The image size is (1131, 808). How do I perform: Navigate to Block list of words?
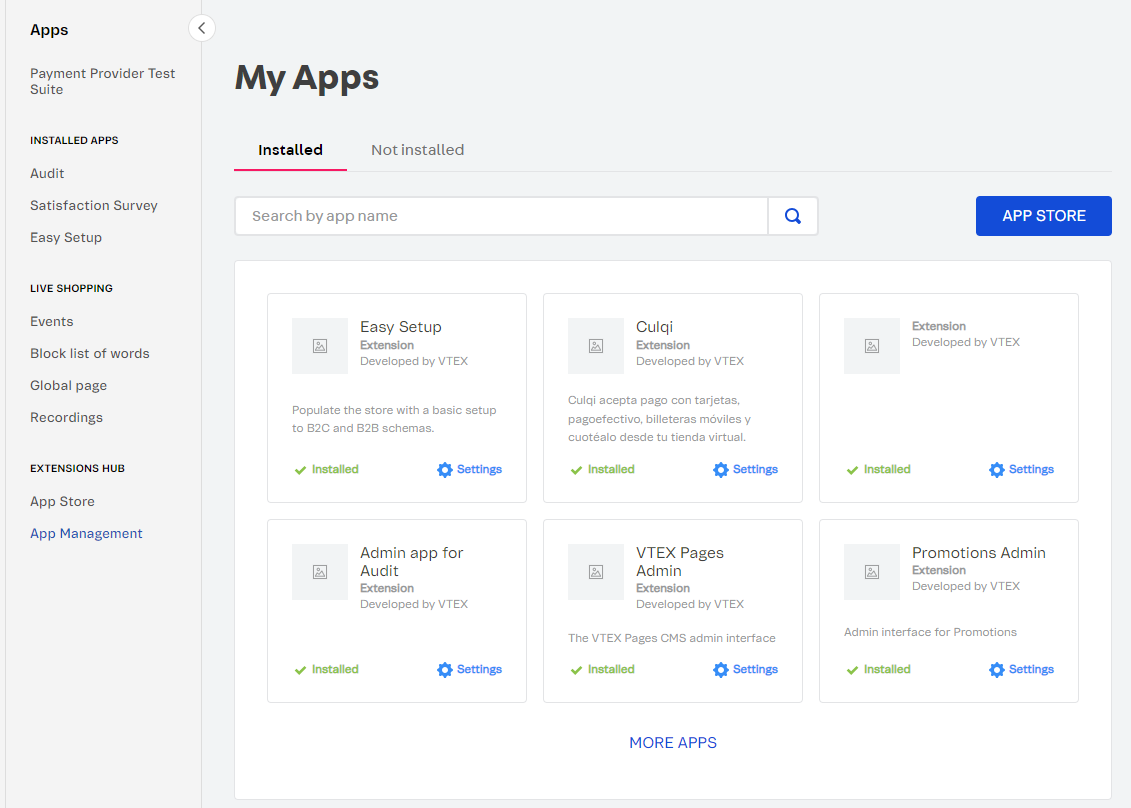pyautogui.click(x=90, y=353)
